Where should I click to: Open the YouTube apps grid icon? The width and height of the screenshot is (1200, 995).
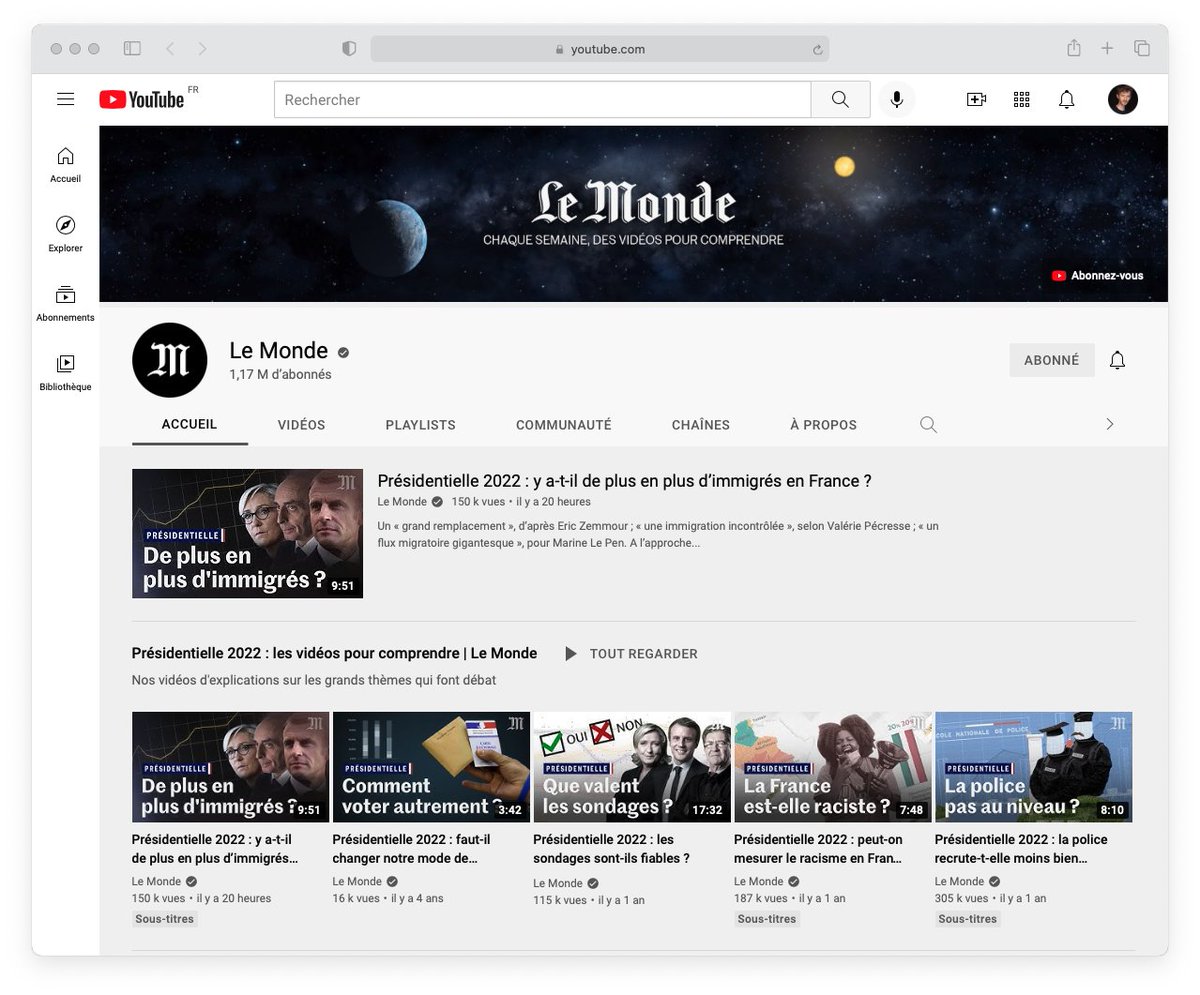point(1022,100)
